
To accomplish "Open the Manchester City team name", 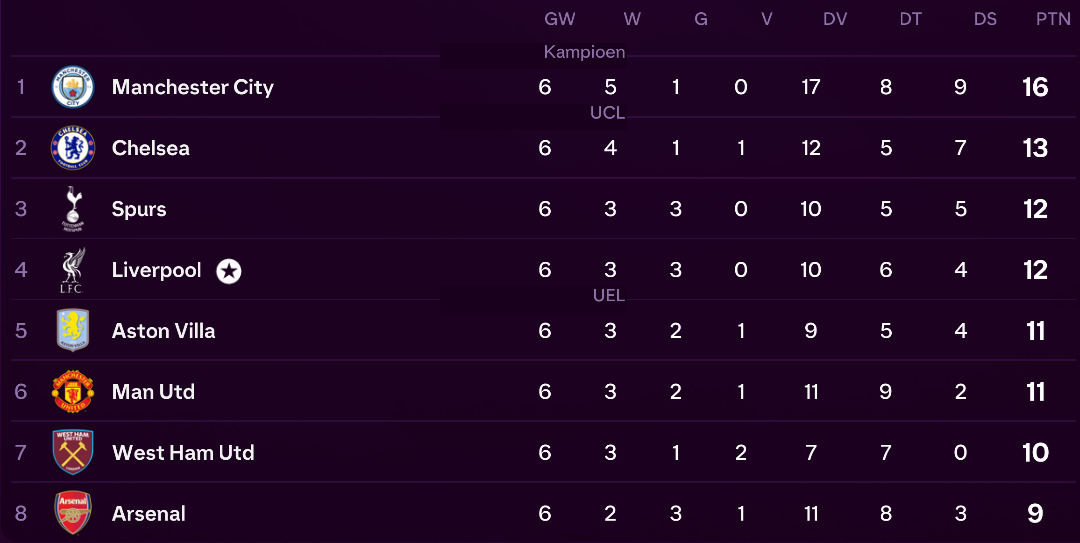I will (193, 88).
